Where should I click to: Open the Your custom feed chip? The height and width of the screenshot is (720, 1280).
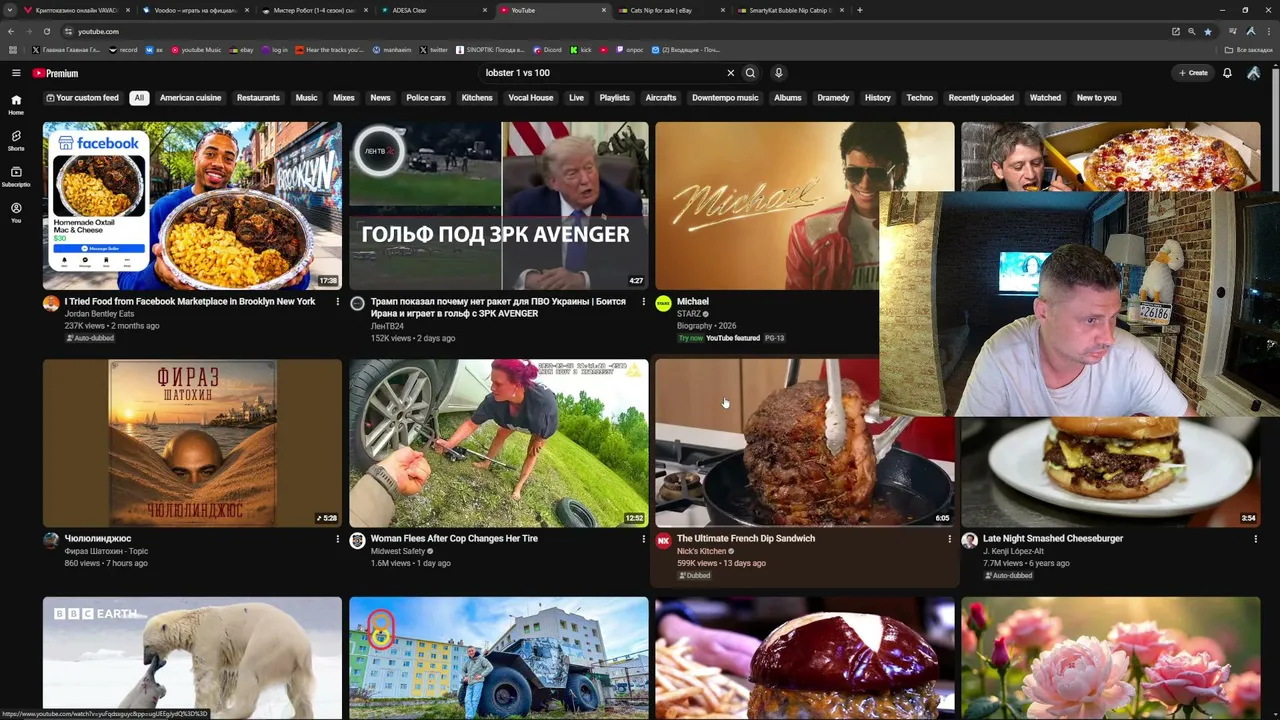[x=82, y=98]
